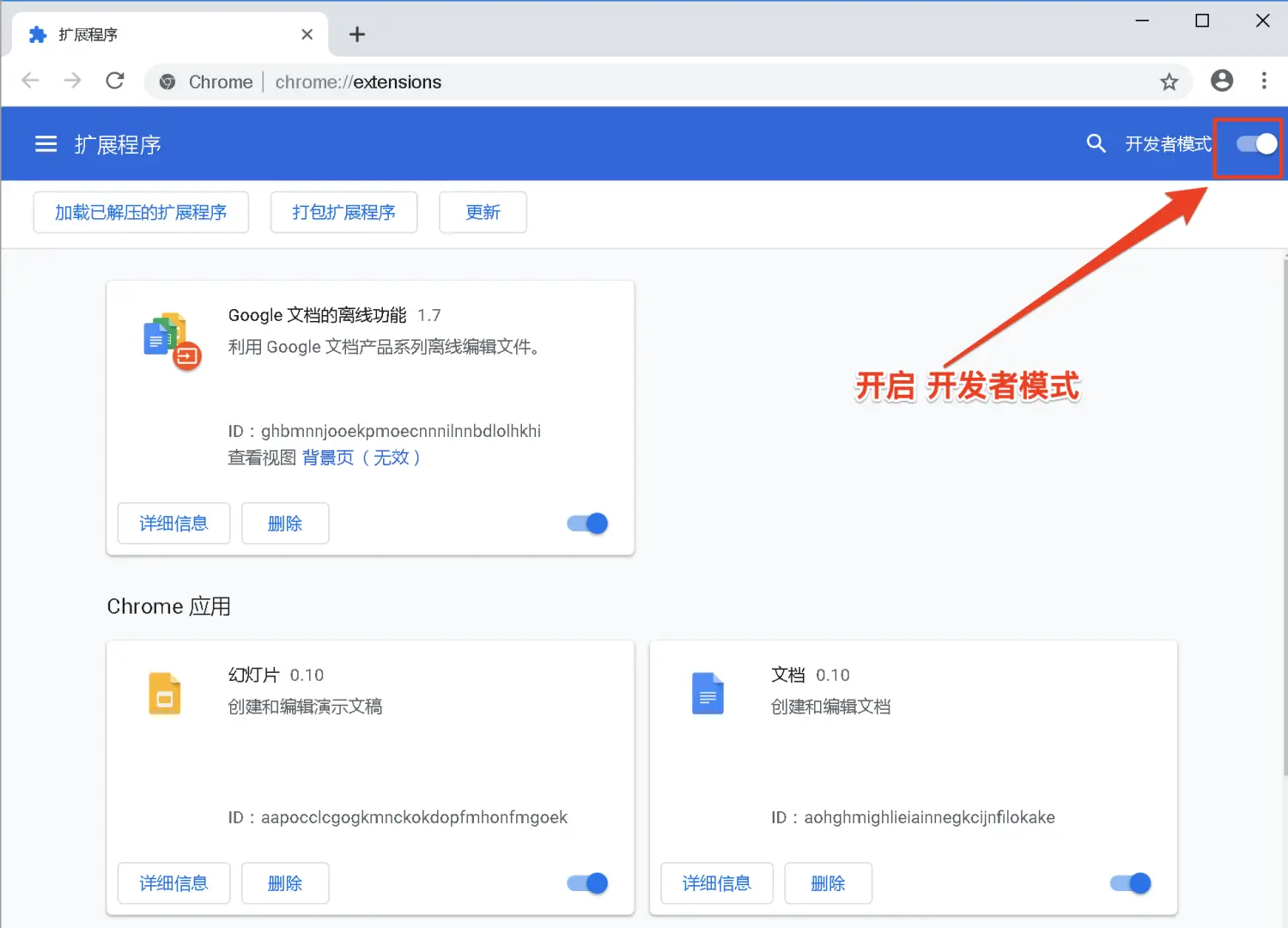Open 详细信息 for 幻灯片 app

click(x=173, y=883)
